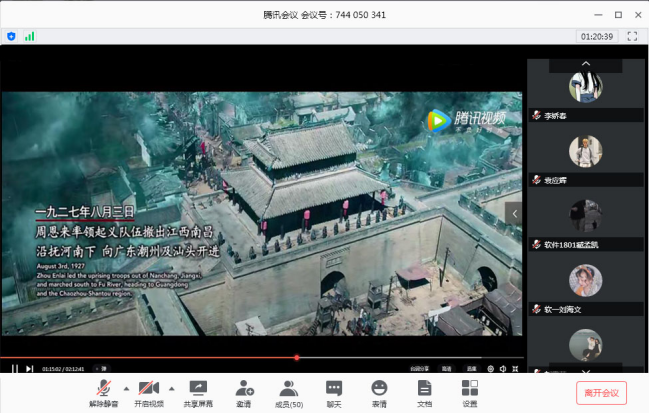Turn on the camera (开启视频)
Image resolution: width=649 pixels, height=414 pixels.
[150, 391]
